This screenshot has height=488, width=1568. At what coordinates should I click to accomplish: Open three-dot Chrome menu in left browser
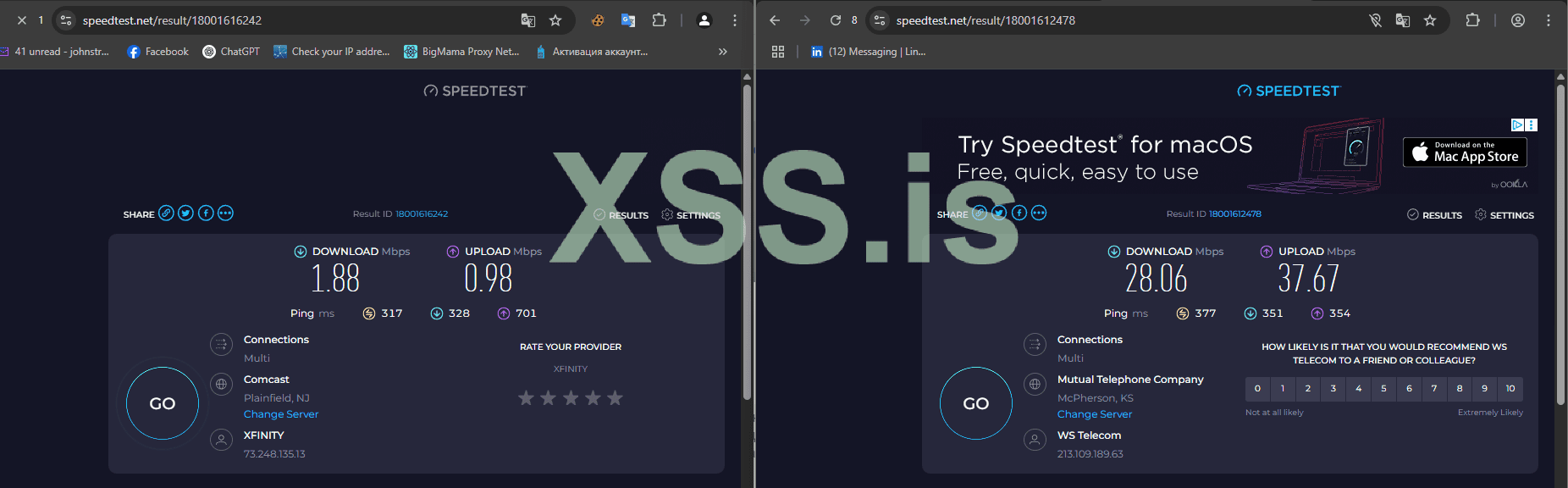click(x=734, y=20)
